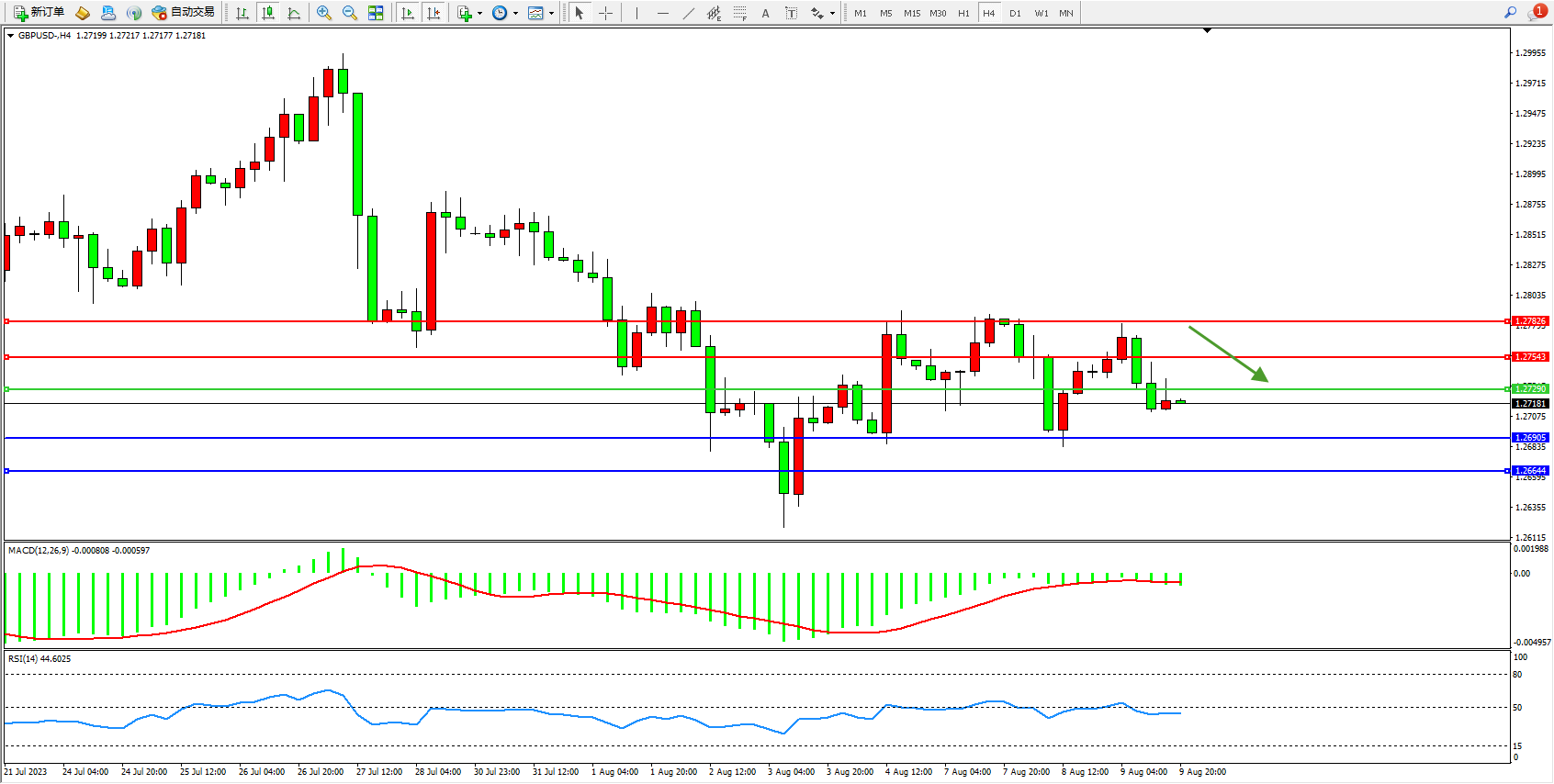Tile chart windows using grid icon

click(x=376, y=13)
